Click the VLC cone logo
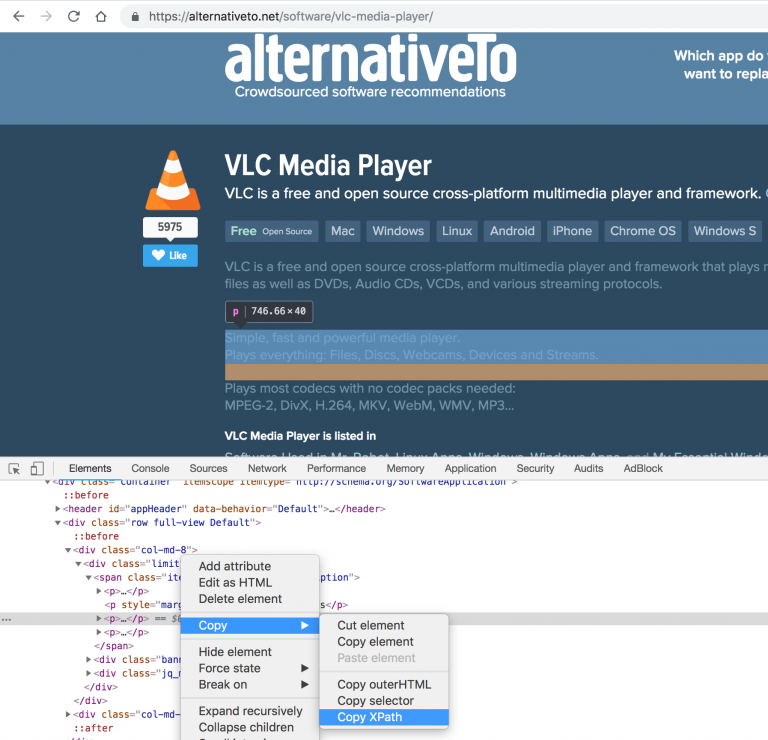 click(172, 180)
